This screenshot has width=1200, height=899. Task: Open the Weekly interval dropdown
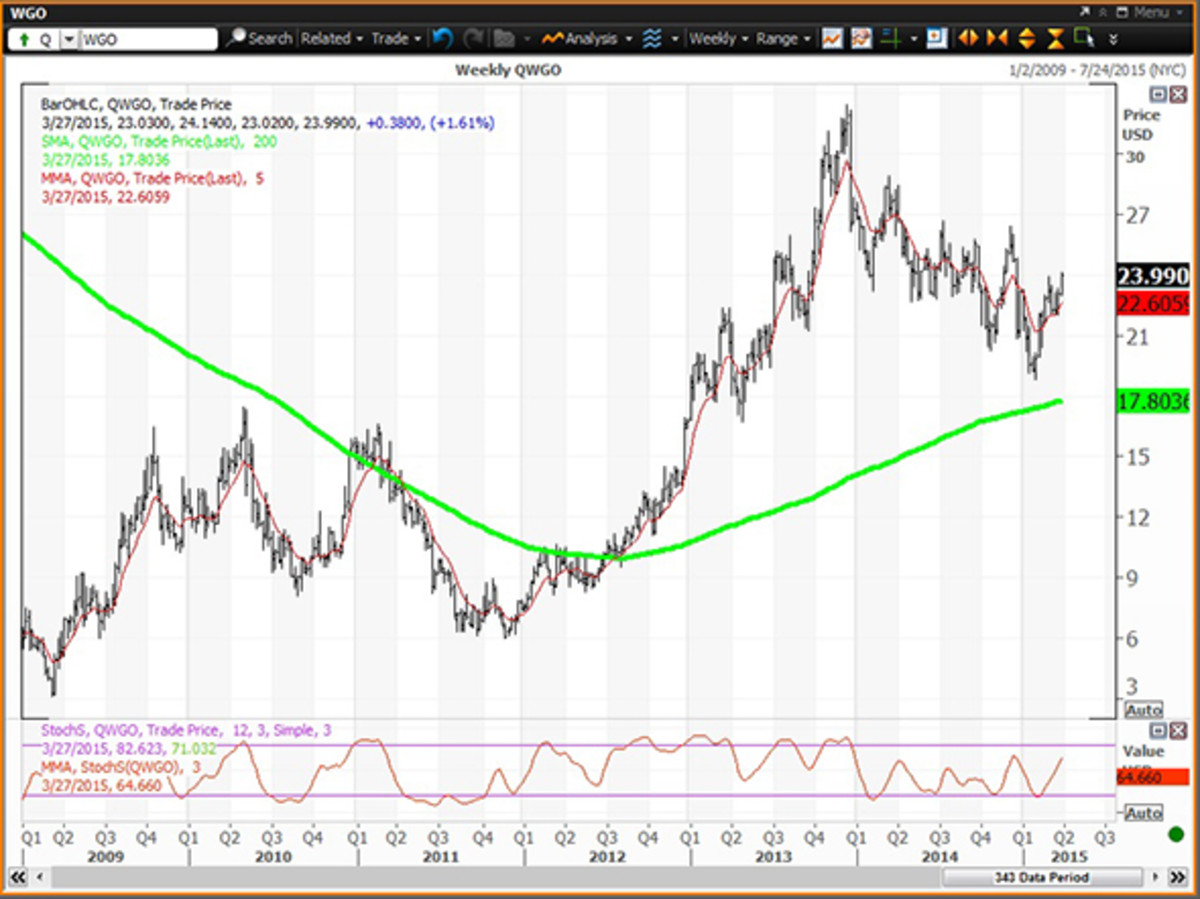pos(718,39)
